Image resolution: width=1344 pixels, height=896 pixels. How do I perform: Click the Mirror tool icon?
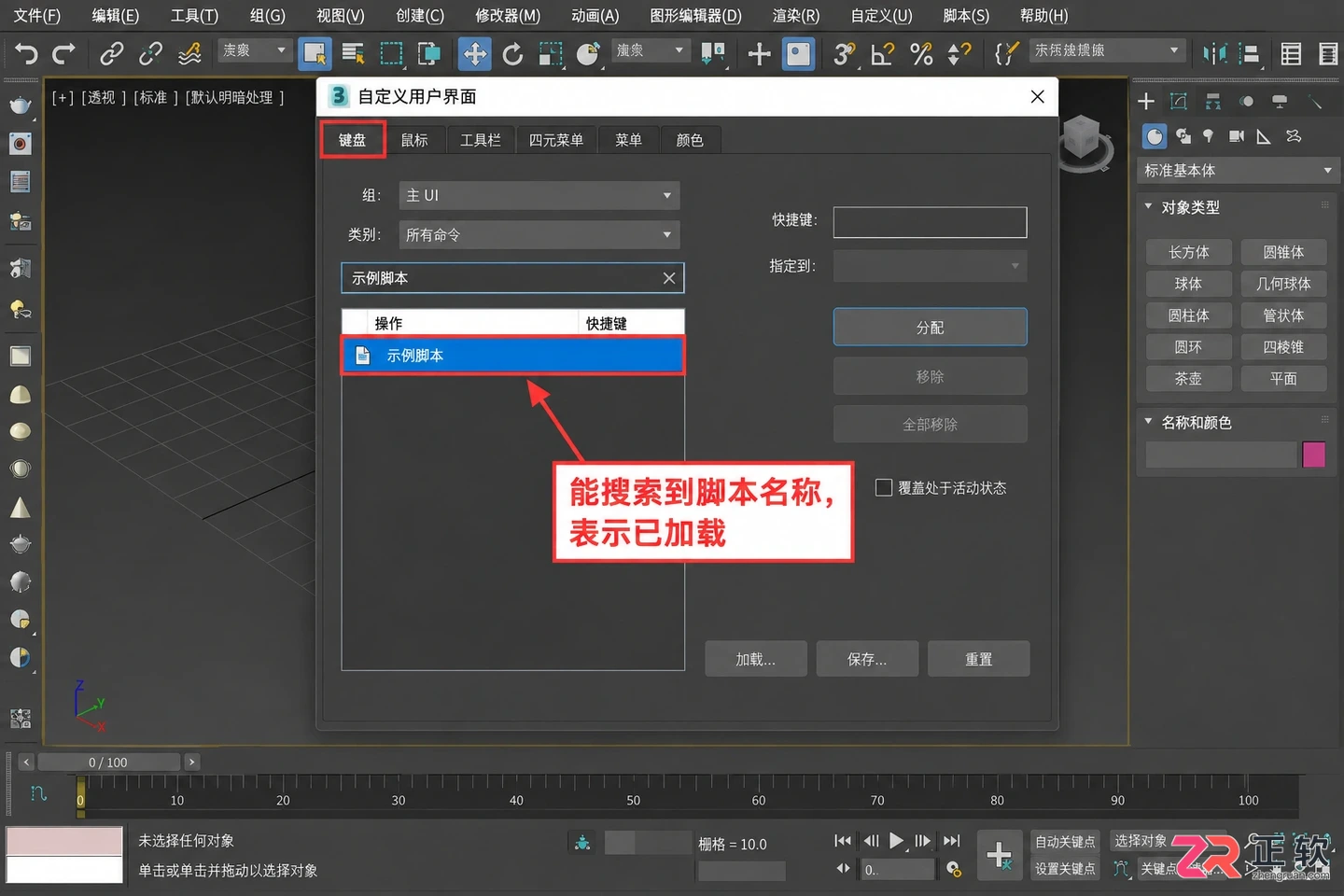pos(1214,53)
